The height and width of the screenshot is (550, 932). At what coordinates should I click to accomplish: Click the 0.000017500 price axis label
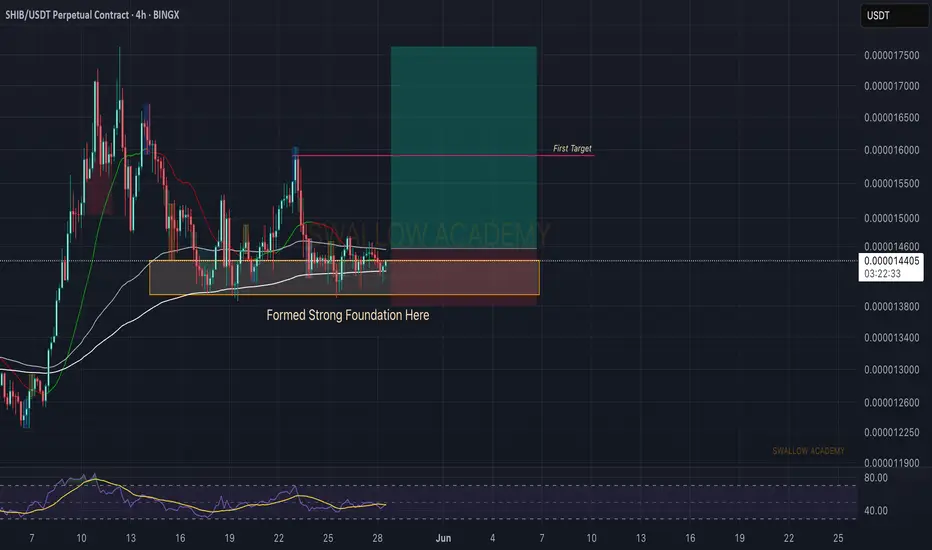click(x=892, y=55)
